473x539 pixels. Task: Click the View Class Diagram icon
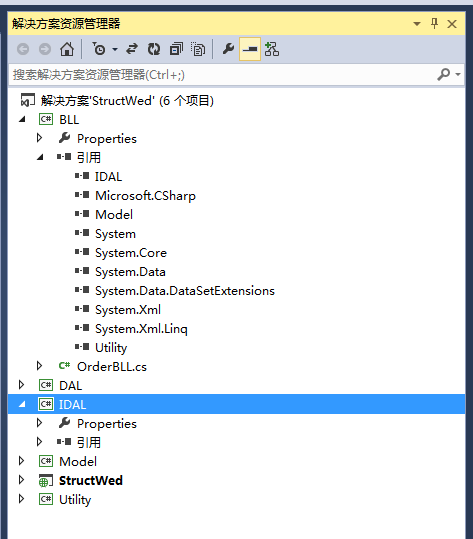[272, 49]
